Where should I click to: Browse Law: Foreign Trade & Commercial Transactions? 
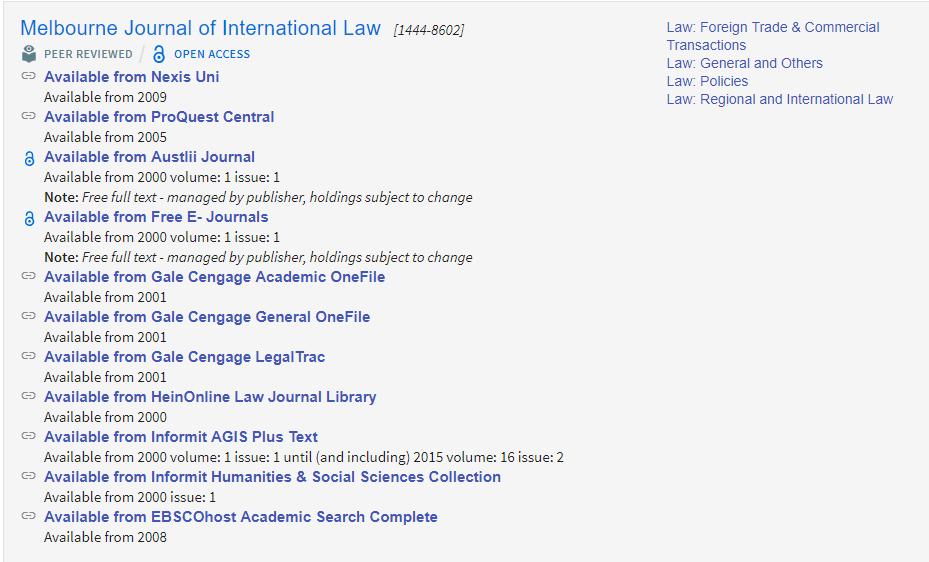click(x=773, y=36)
